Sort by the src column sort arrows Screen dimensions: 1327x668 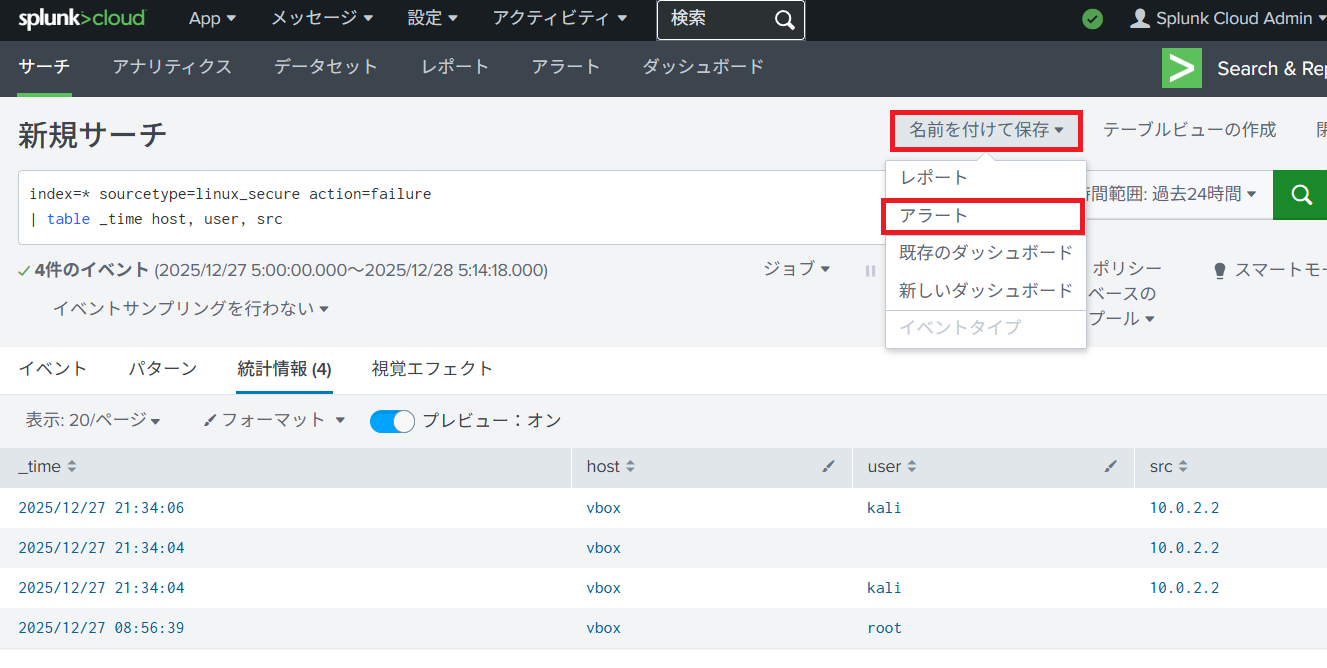[x=1183, y=467]
